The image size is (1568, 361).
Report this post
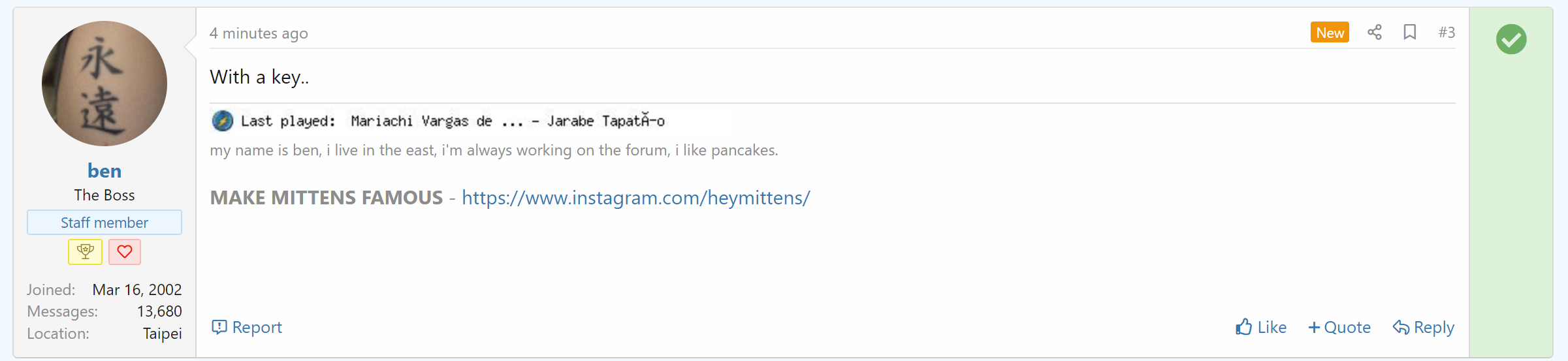[247, 327]
